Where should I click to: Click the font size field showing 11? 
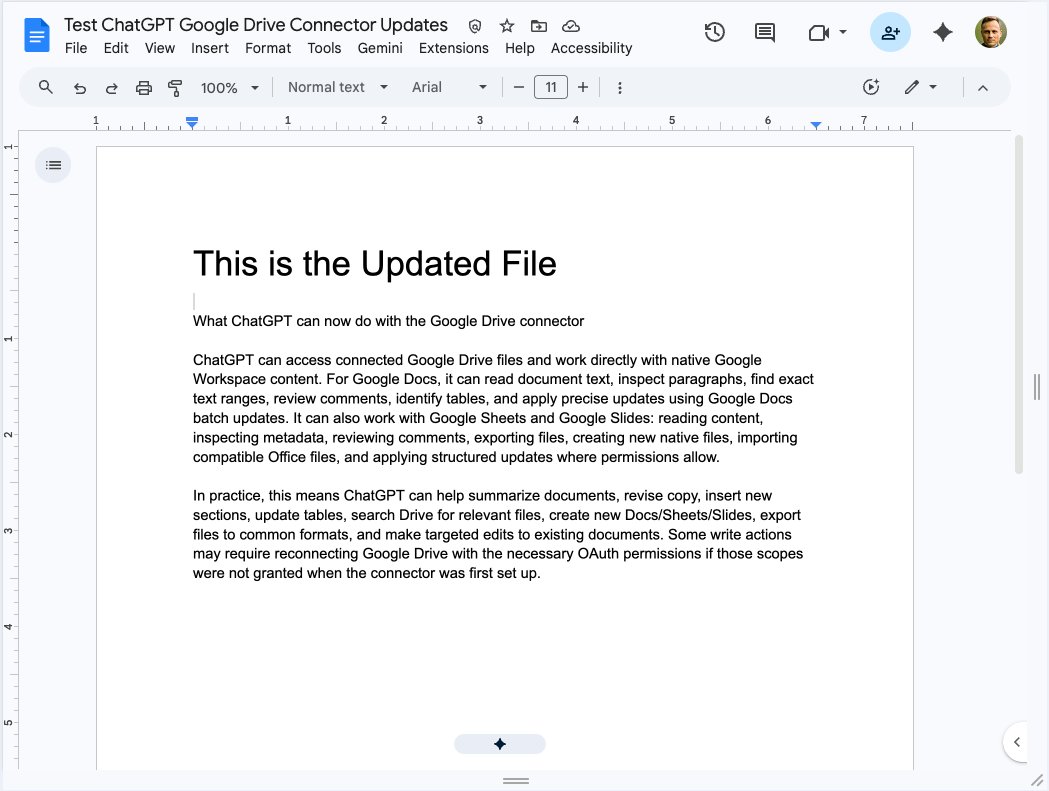tap(551, 87)
